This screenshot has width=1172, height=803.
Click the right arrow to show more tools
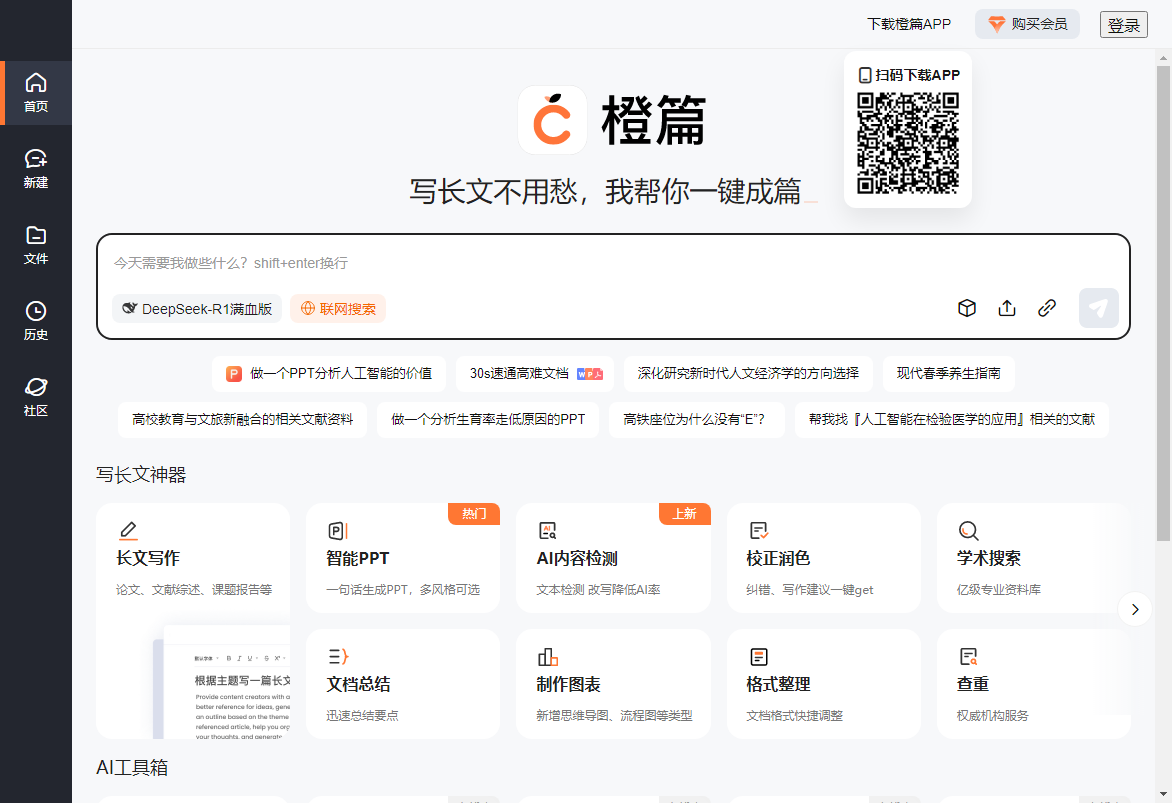tap(1135, 609)
